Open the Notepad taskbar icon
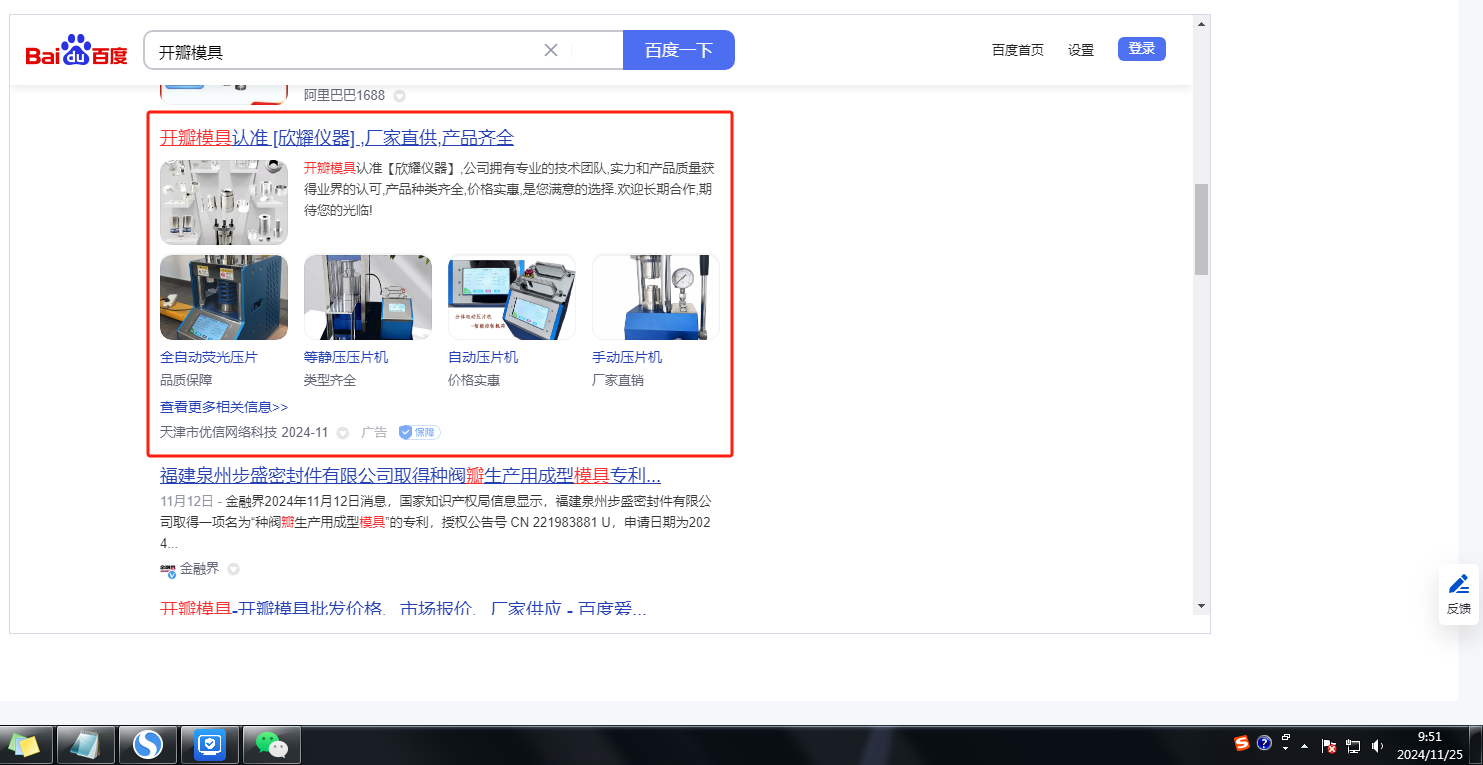Viewport: 1483px width, 765px height. [86, 744]
